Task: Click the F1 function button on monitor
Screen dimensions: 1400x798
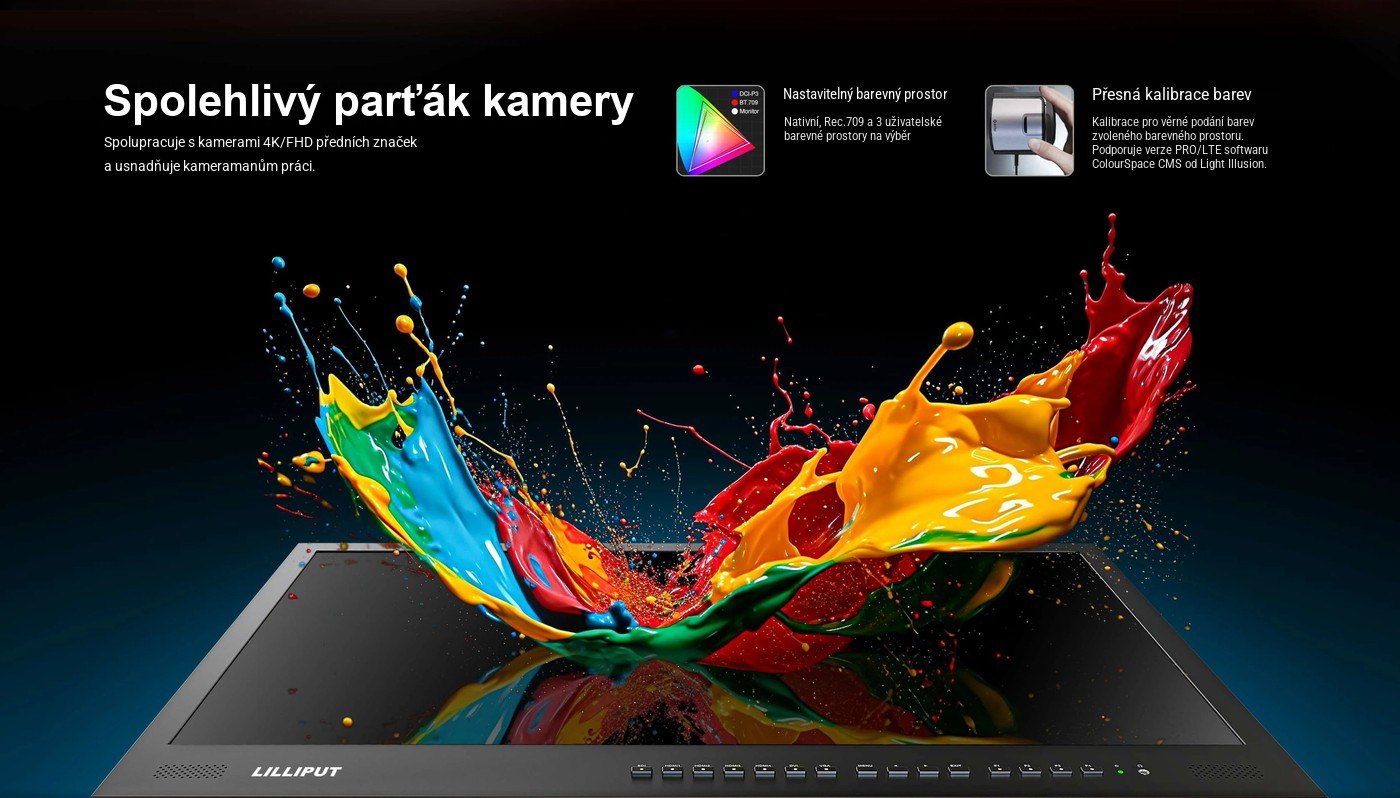Action: (x=999, y=771)
